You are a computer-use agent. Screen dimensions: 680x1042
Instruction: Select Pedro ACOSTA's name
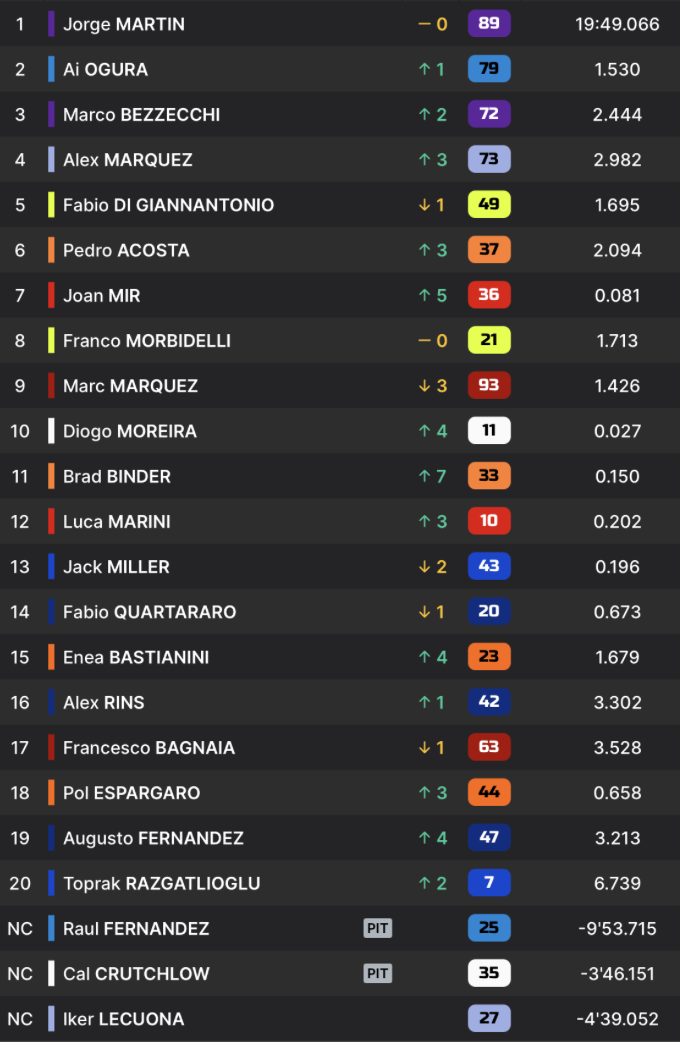[126, 250]
